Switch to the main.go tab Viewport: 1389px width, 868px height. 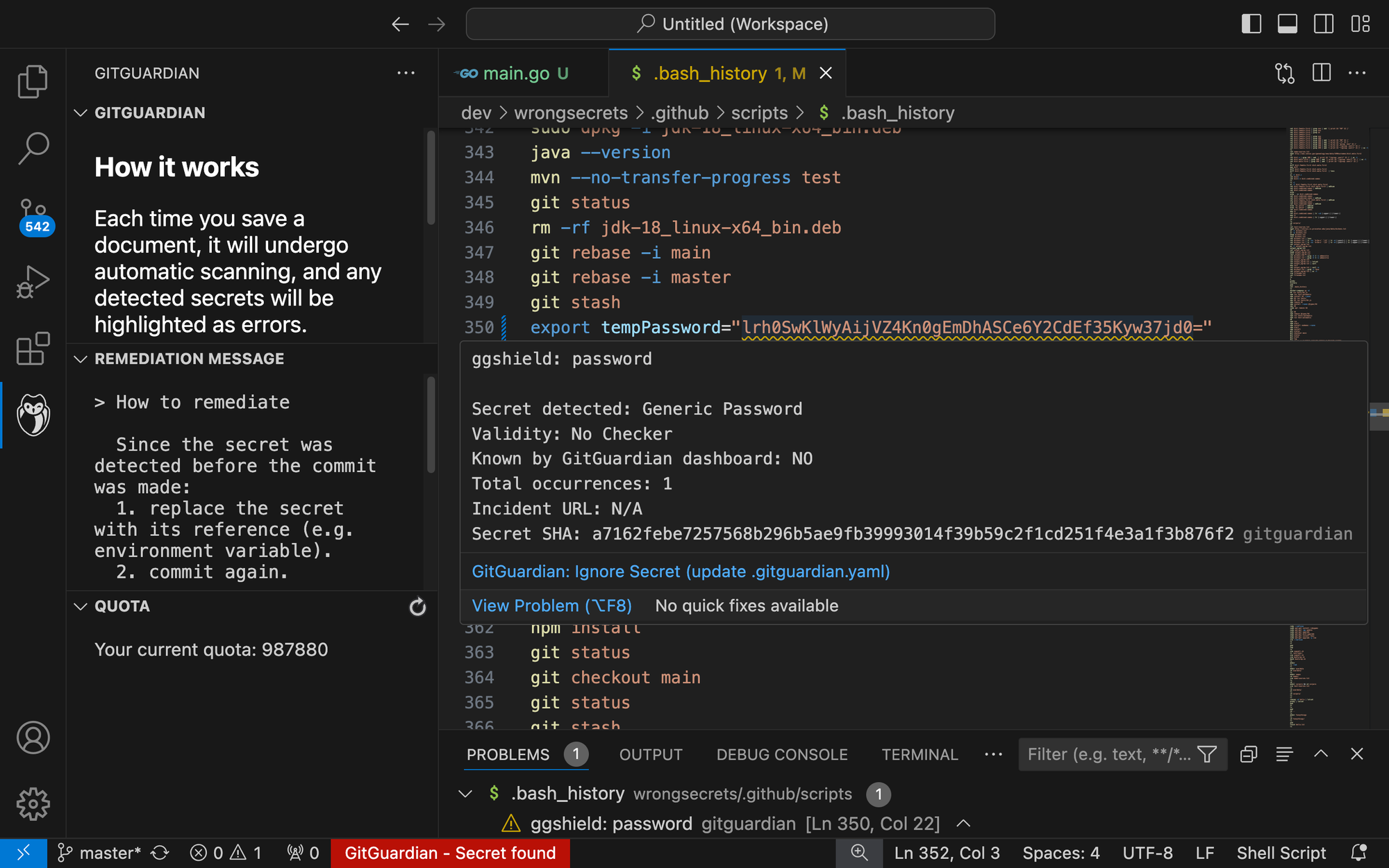[517, 73]
